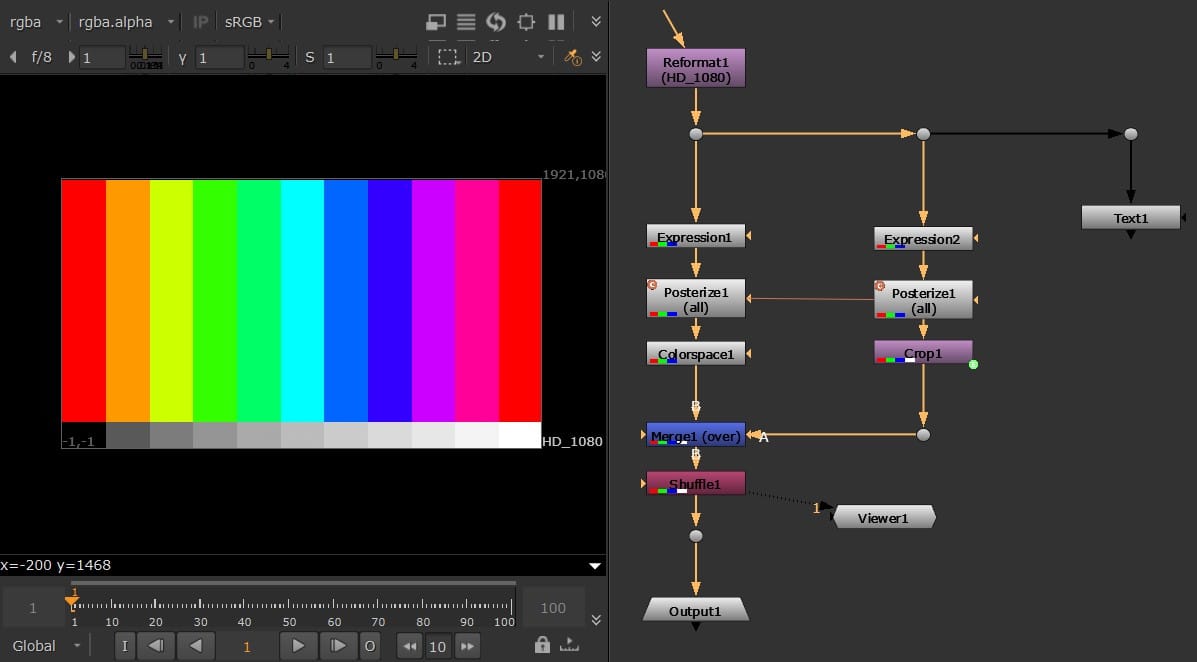Select the Crop1 node
Image resolution: width=1197 pixels, height=662 pixels.
point(923,352)
